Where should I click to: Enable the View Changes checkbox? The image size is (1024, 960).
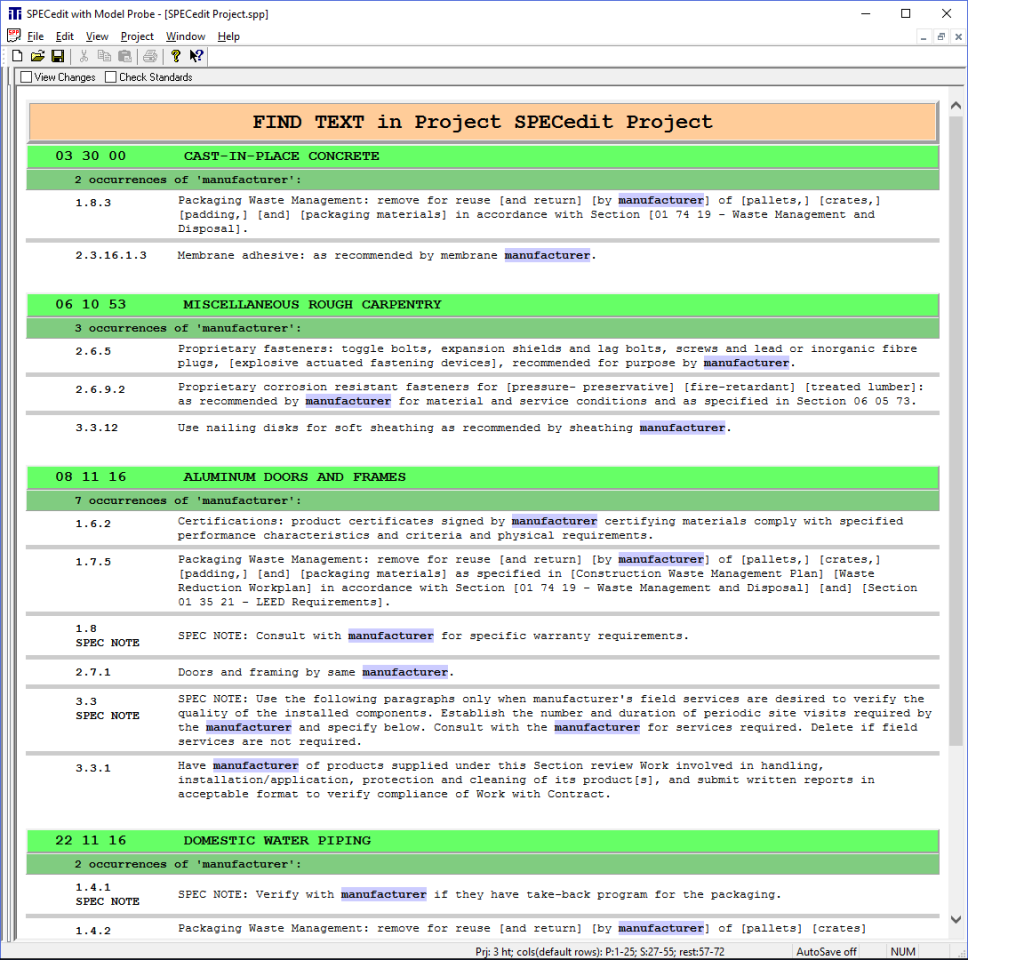26,77
